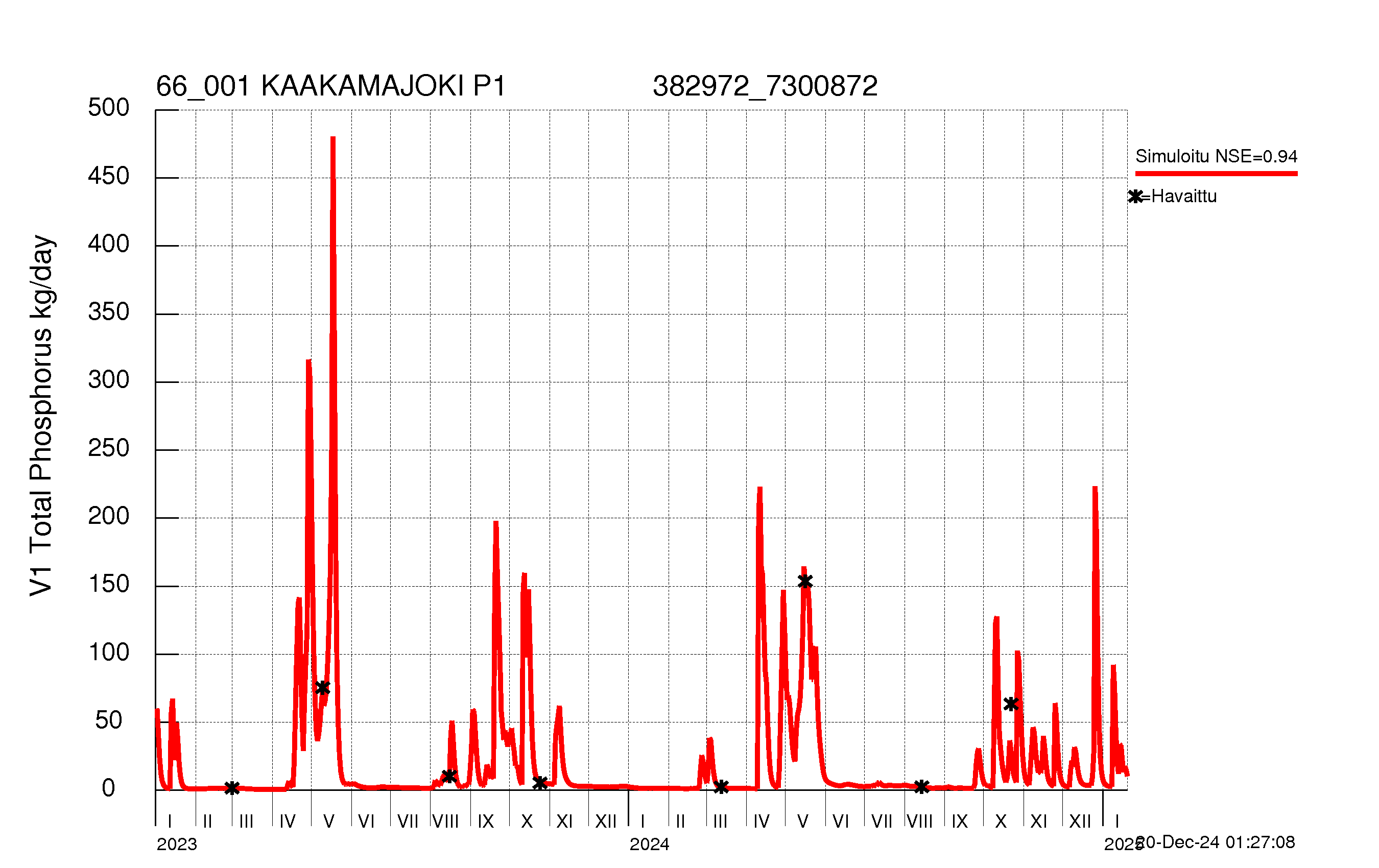This screenshot has height=868, width=1379.
Task: Click the asterisk symbol in the Havaittu legend
Action: coord(1135,197)
